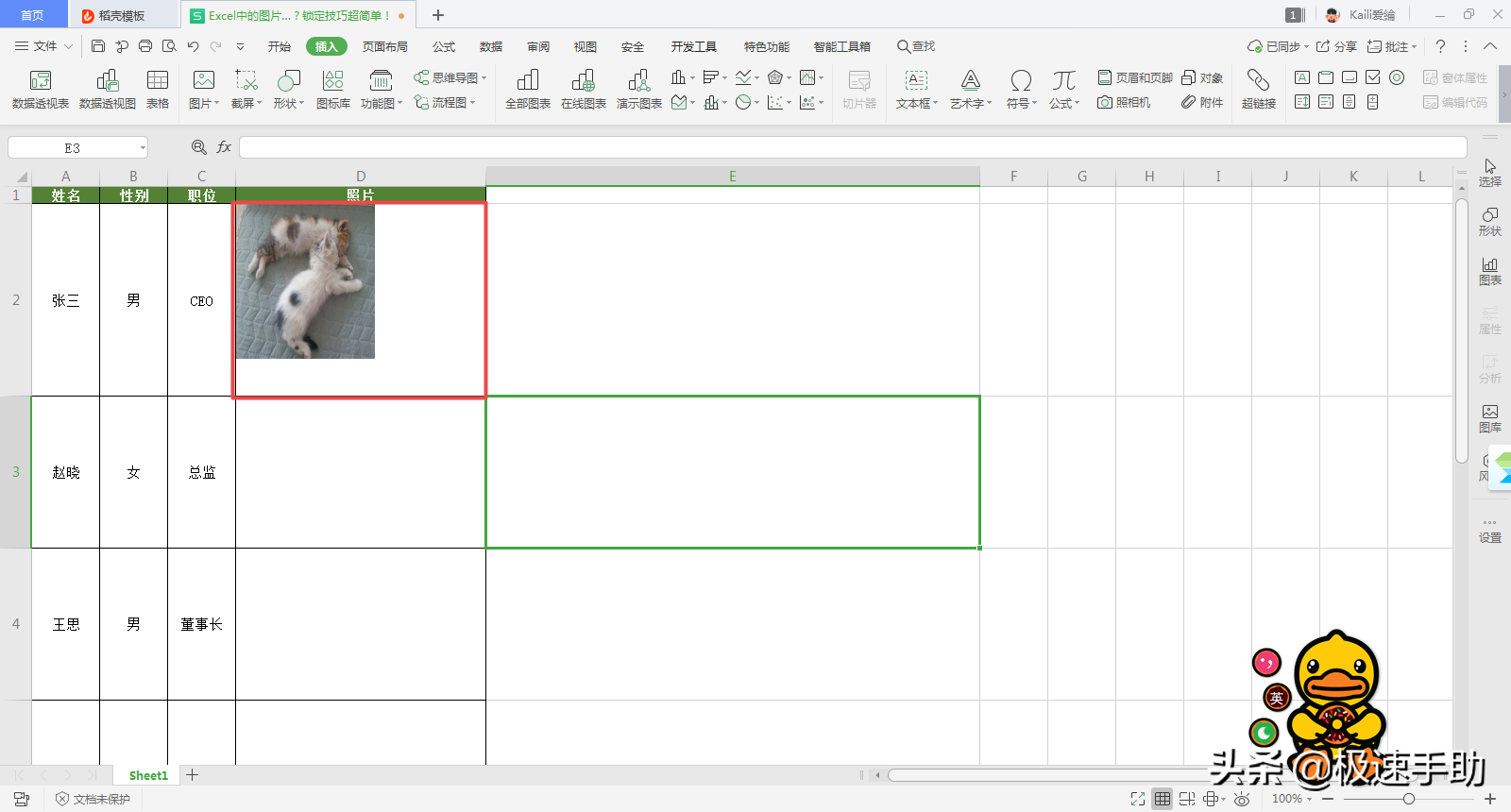Click the save icon in quick toolbar
This screenshot has height=812, width=1511.
[98, 45]
